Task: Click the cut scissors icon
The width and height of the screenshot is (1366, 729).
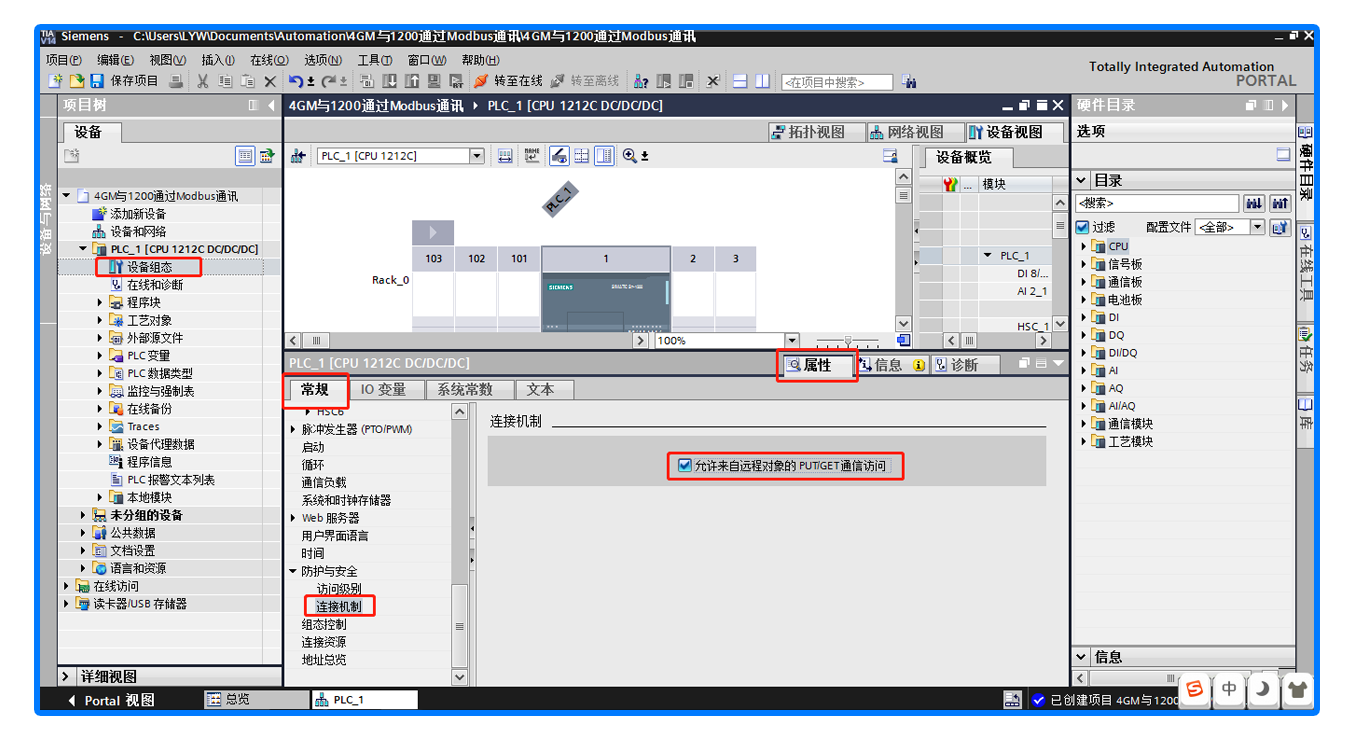Action: [203, 81]
